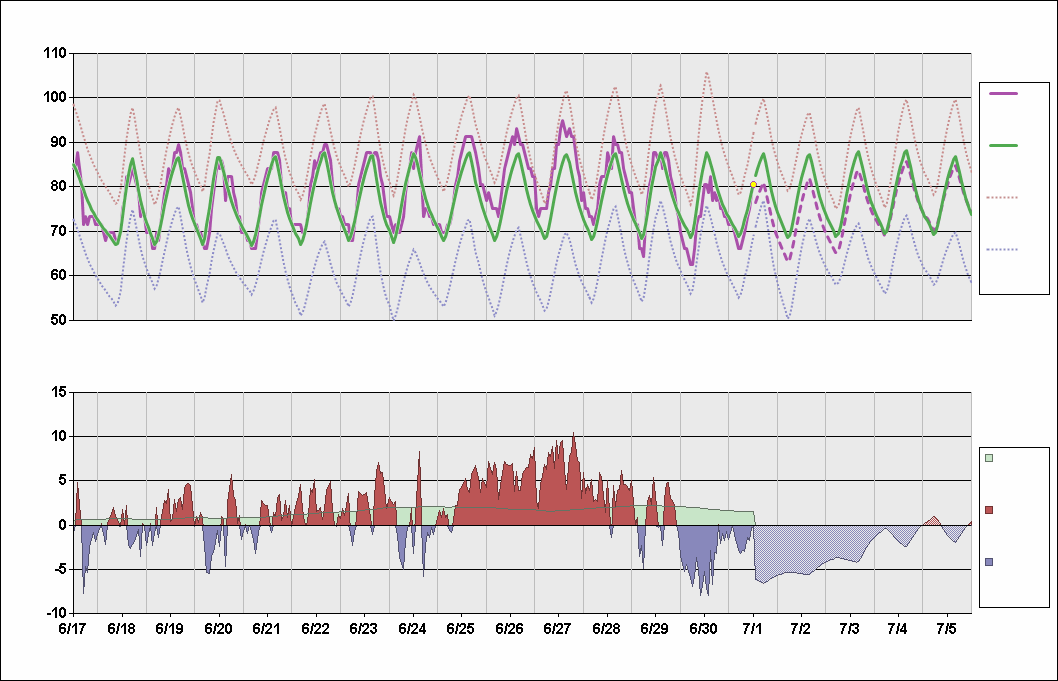This screenshot has width=1058, height=681.
Task: Click the blue square in lower legend
Action: point(989,562)
